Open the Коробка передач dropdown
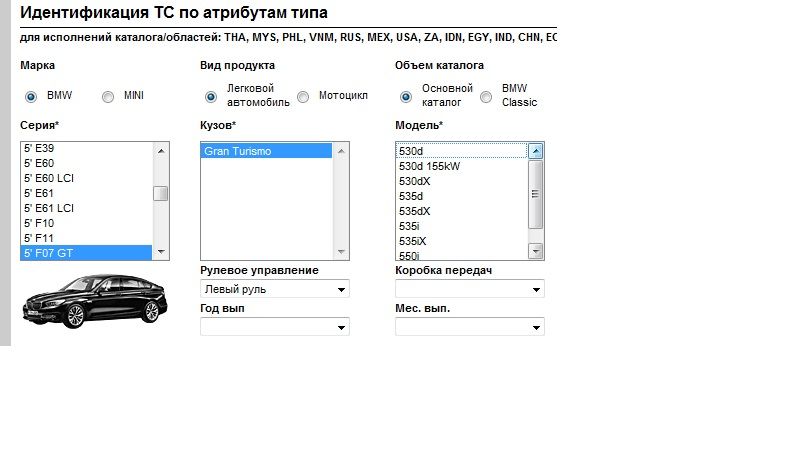The width and height of the screenshot is (800, 449). point(470,289)
